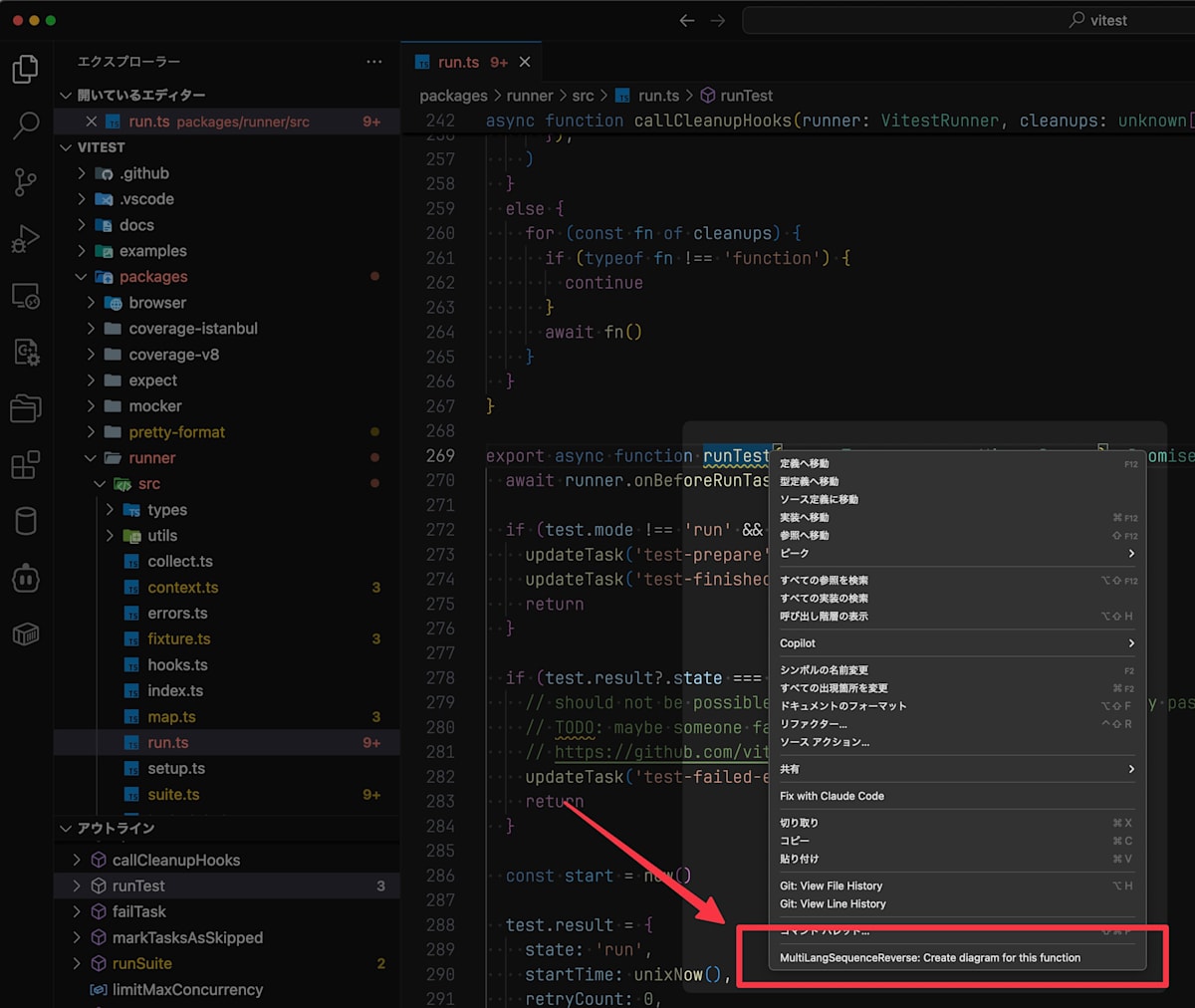Close the run.ts editor tab
The width and height of the screenshot is (1195, 1008).
pyautogui.click(x=525, y=62)
